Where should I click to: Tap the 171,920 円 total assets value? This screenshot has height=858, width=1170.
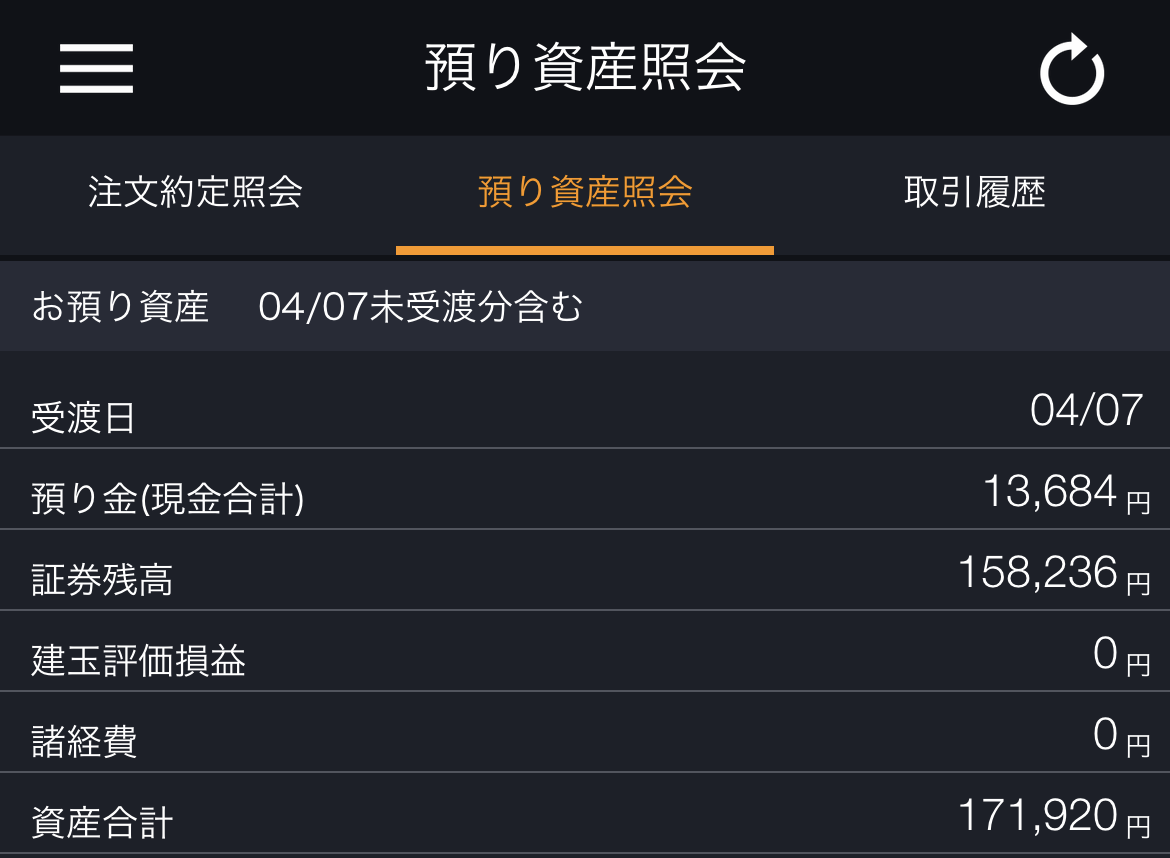tap(1054, 816)
